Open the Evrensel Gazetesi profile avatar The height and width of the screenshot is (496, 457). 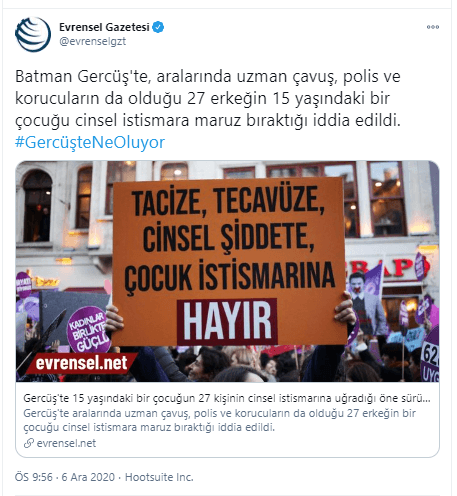pos(33,35)
